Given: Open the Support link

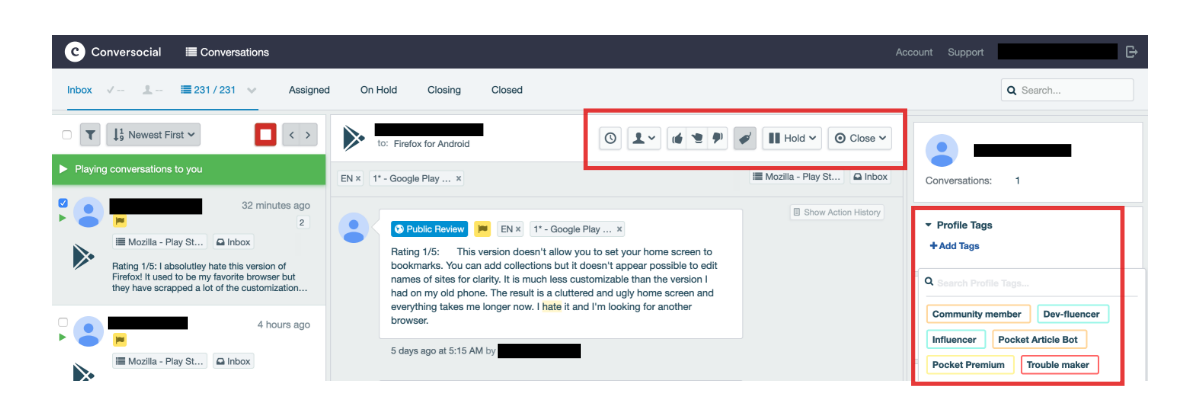Looking at the screenshot, I should click(x=966, y=52).
